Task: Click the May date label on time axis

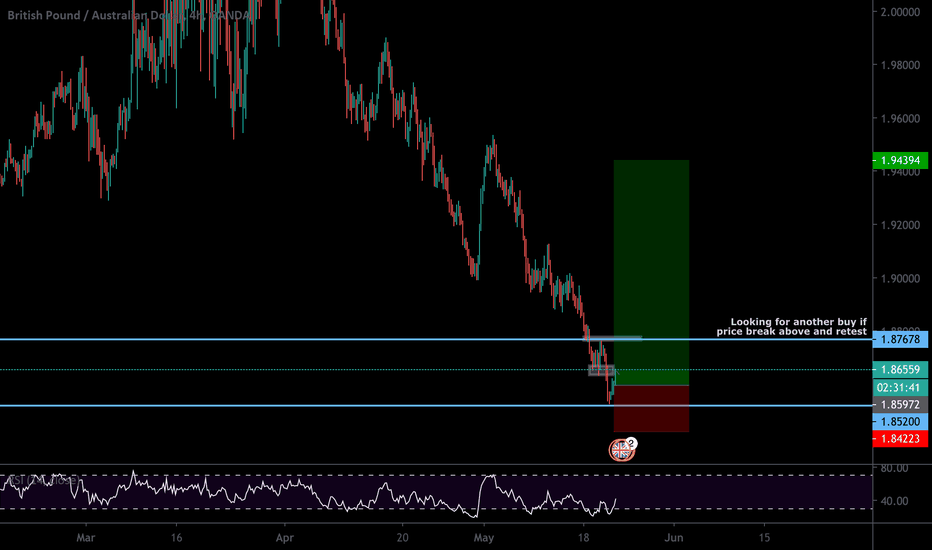Action: coord(484,538)
